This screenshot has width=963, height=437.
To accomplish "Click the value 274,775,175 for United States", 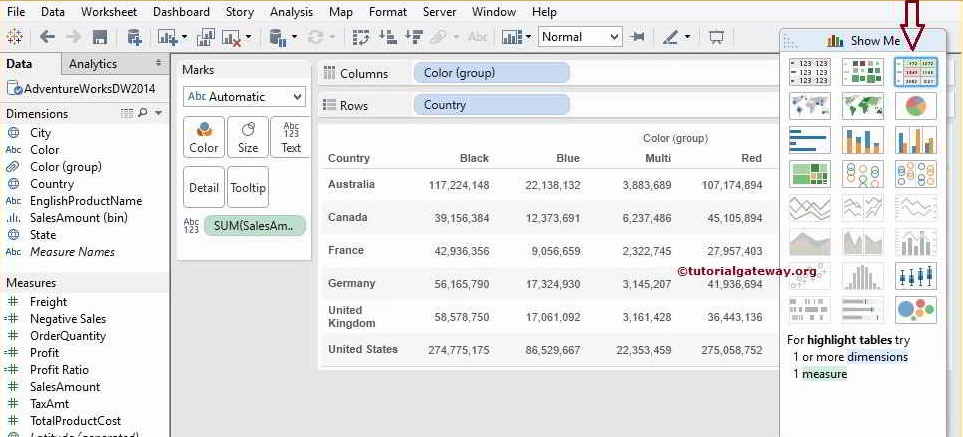I will tap(458, 350).
